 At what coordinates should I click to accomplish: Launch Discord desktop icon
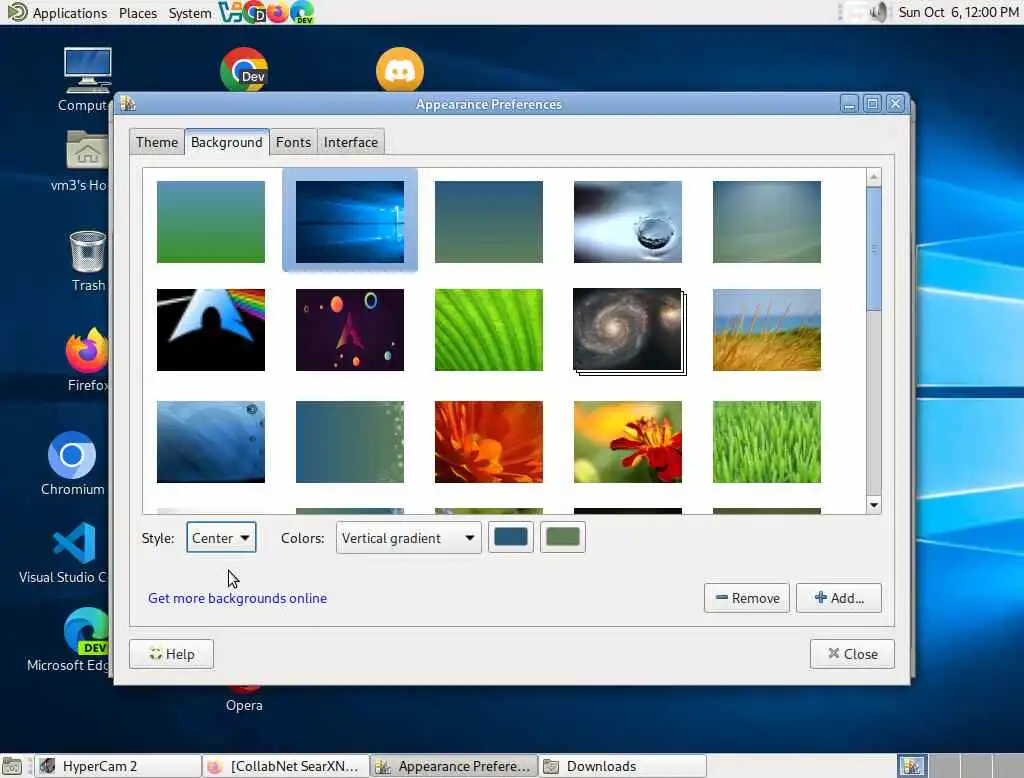click(x=400, y=69)
